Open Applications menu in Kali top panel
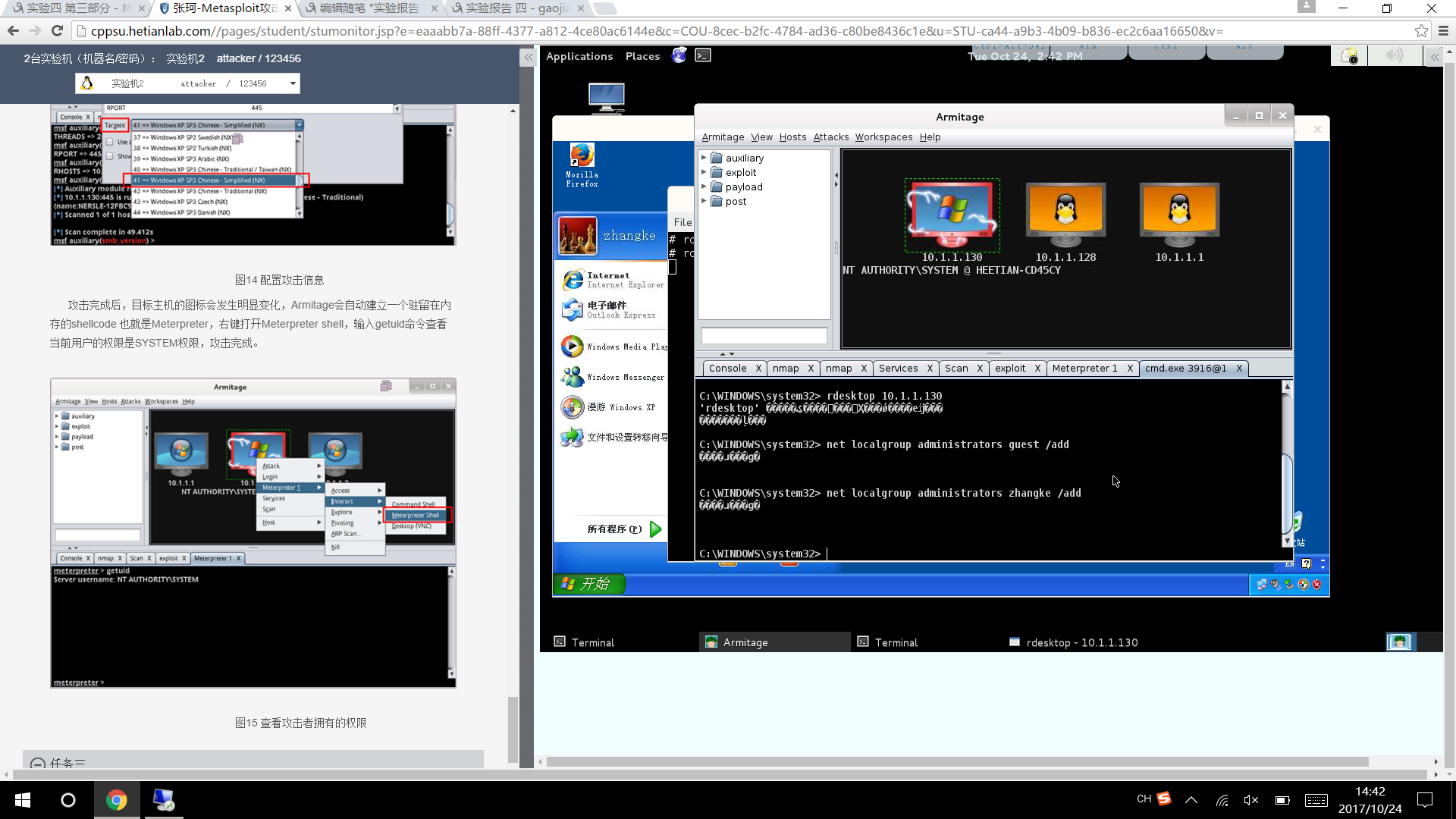 pos(579,56)
